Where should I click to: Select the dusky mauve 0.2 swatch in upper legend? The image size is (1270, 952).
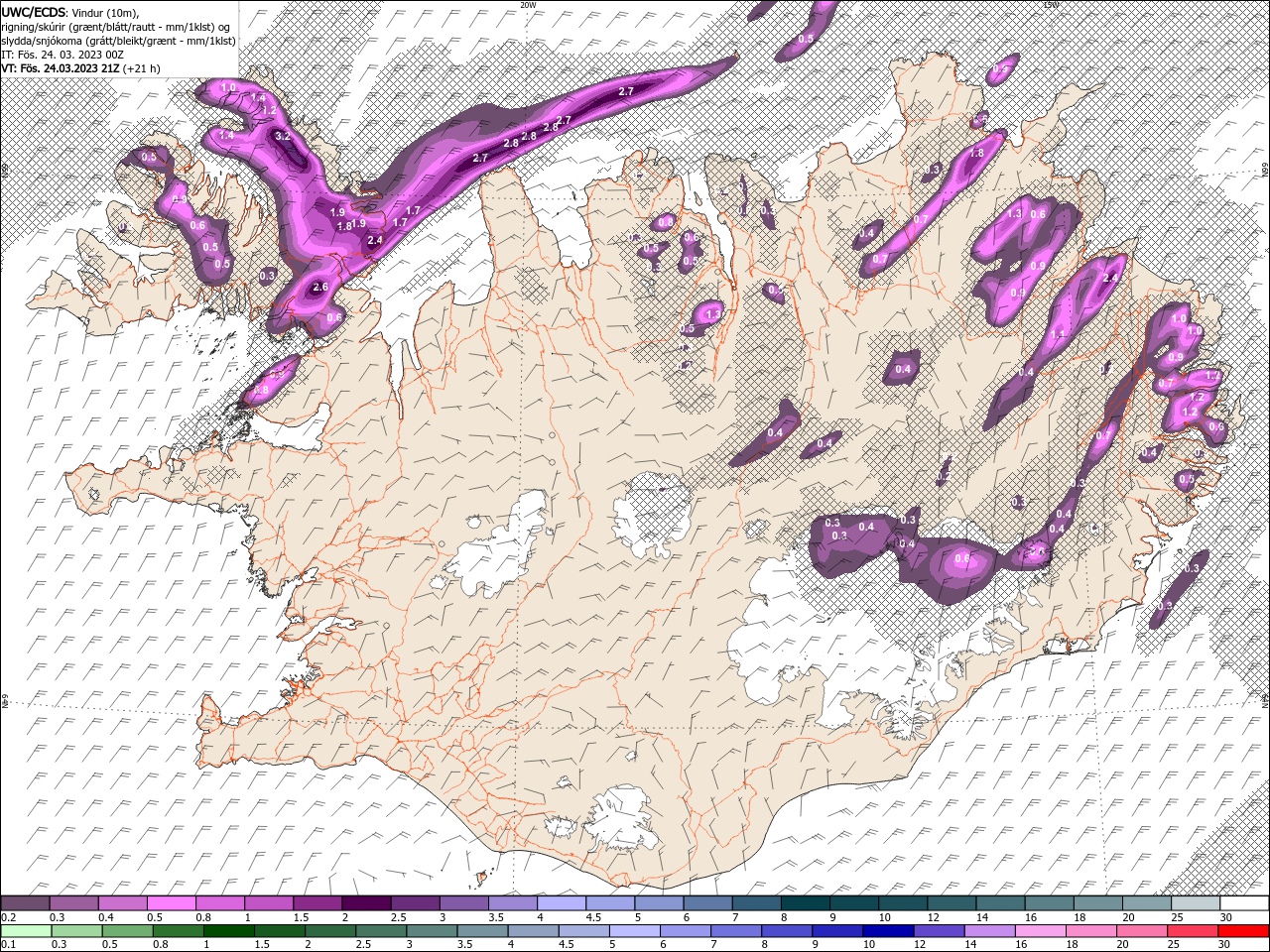[25, 903]
